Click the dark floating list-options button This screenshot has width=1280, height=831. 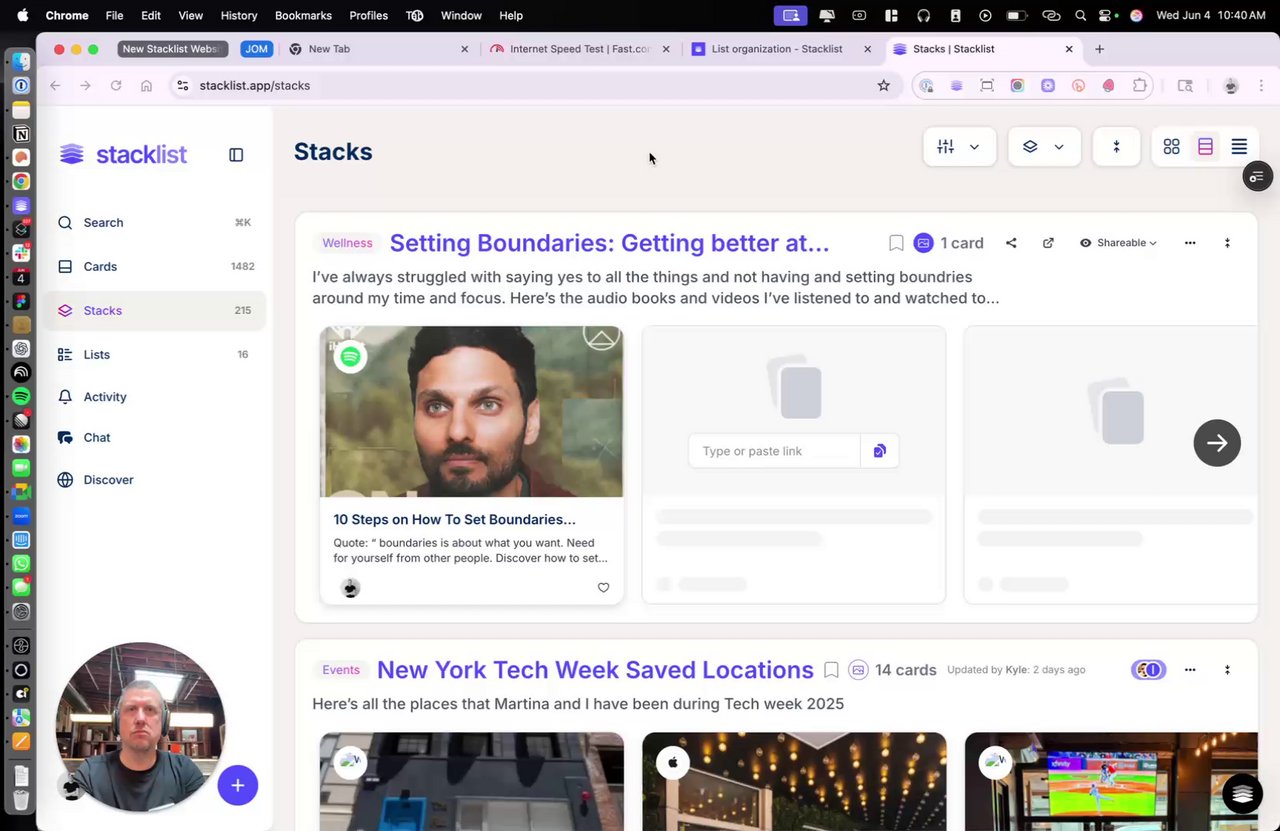tap(1257, 177)
